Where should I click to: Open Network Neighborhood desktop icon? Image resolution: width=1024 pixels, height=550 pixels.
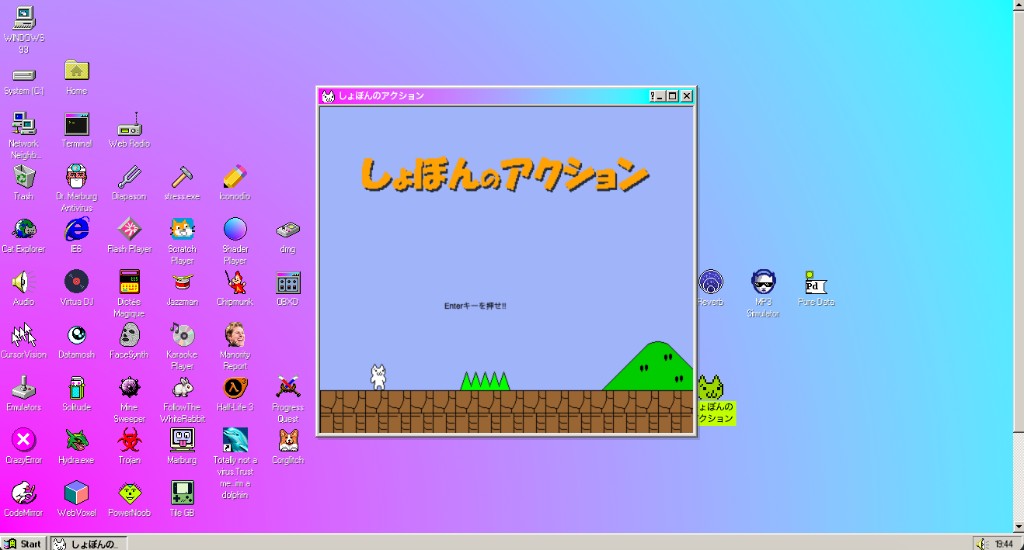[x=24, y=123]
